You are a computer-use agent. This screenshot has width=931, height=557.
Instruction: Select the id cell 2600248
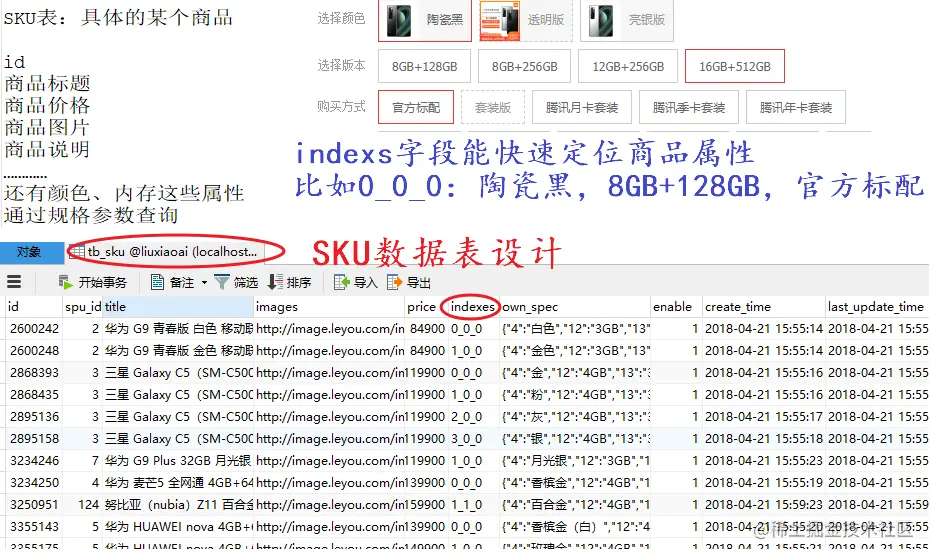pyautogui.click(x=34, y=351)
